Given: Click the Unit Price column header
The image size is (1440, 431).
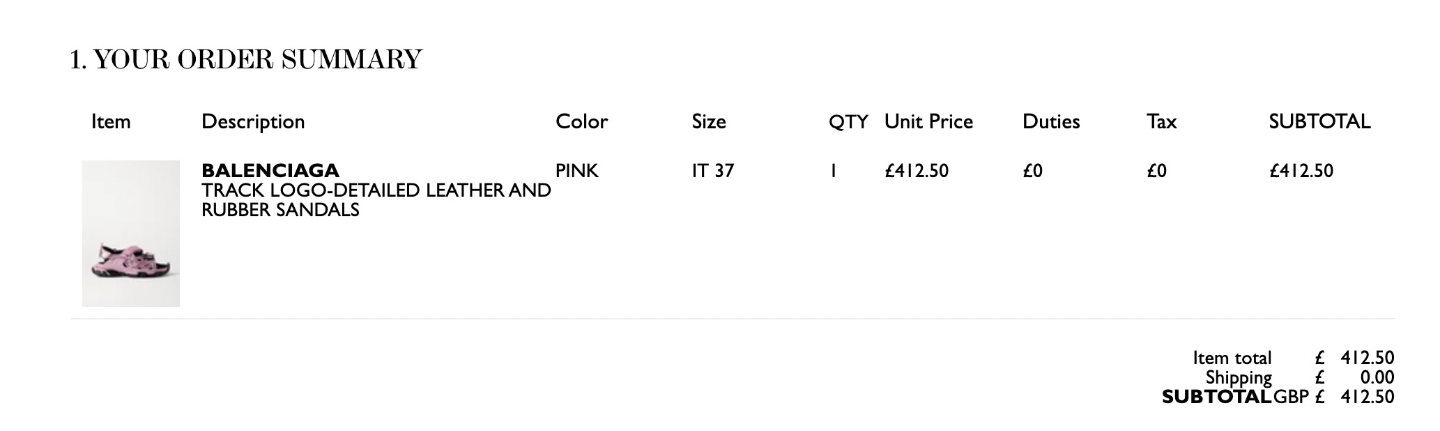Looking at the screenshot, I should point(928,122).
